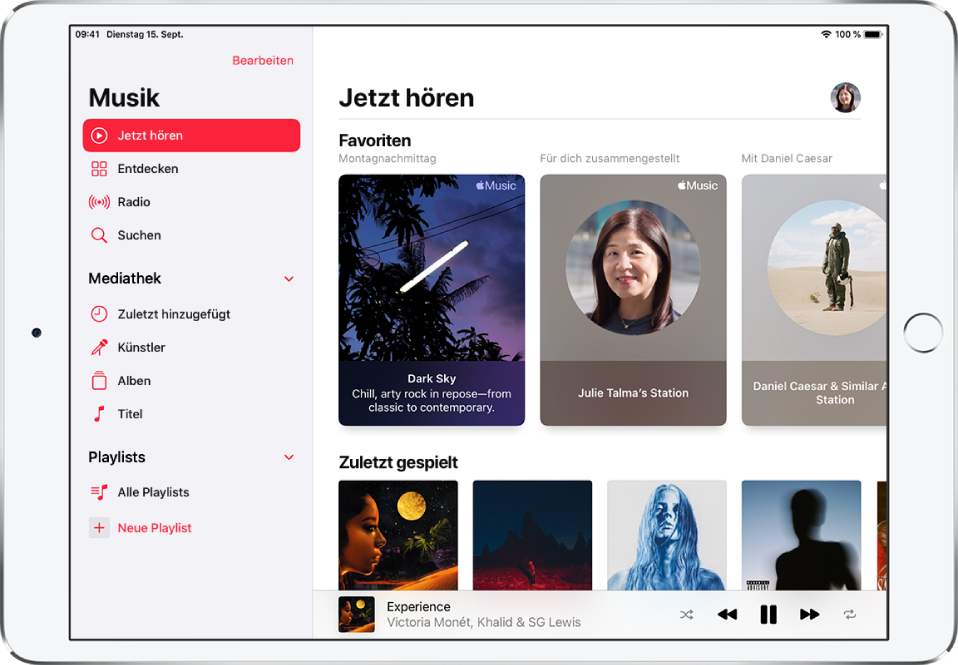
Task: Click the album stack icon beside Alben
Action: pyautogui.click(x=99, y=380)
